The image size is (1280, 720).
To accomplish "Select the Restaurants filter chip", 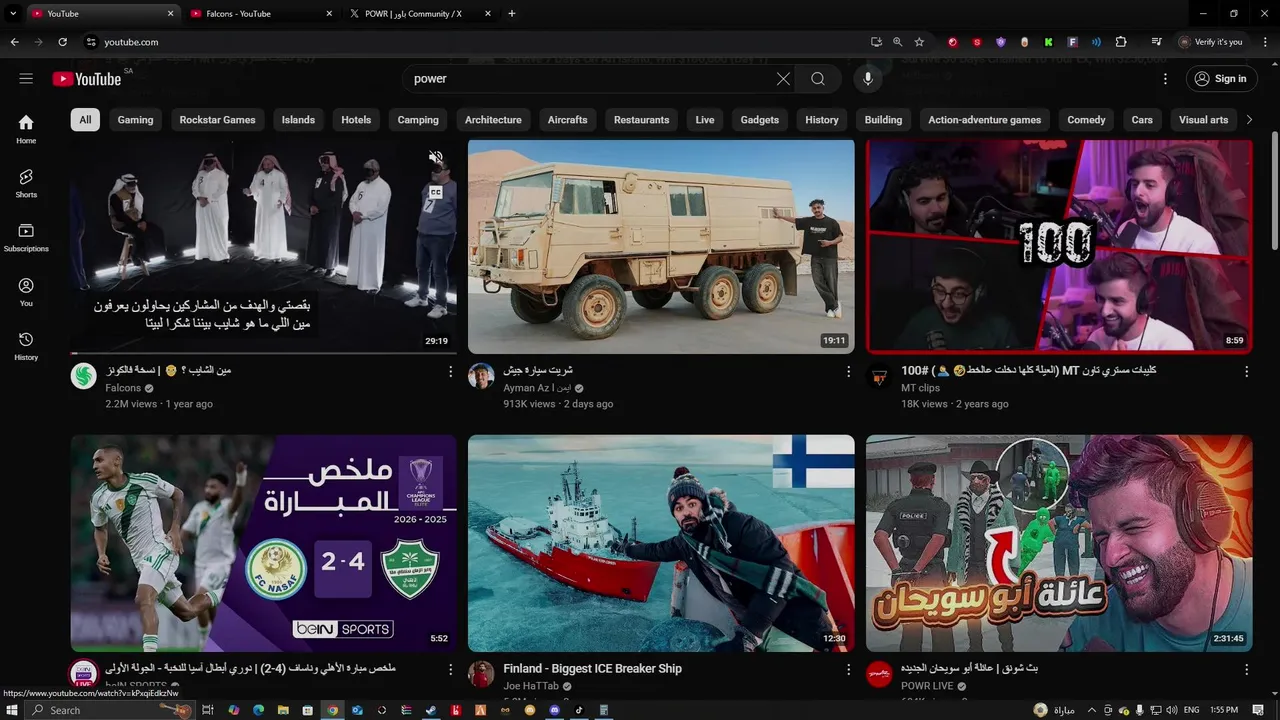I will click(641, 120).
